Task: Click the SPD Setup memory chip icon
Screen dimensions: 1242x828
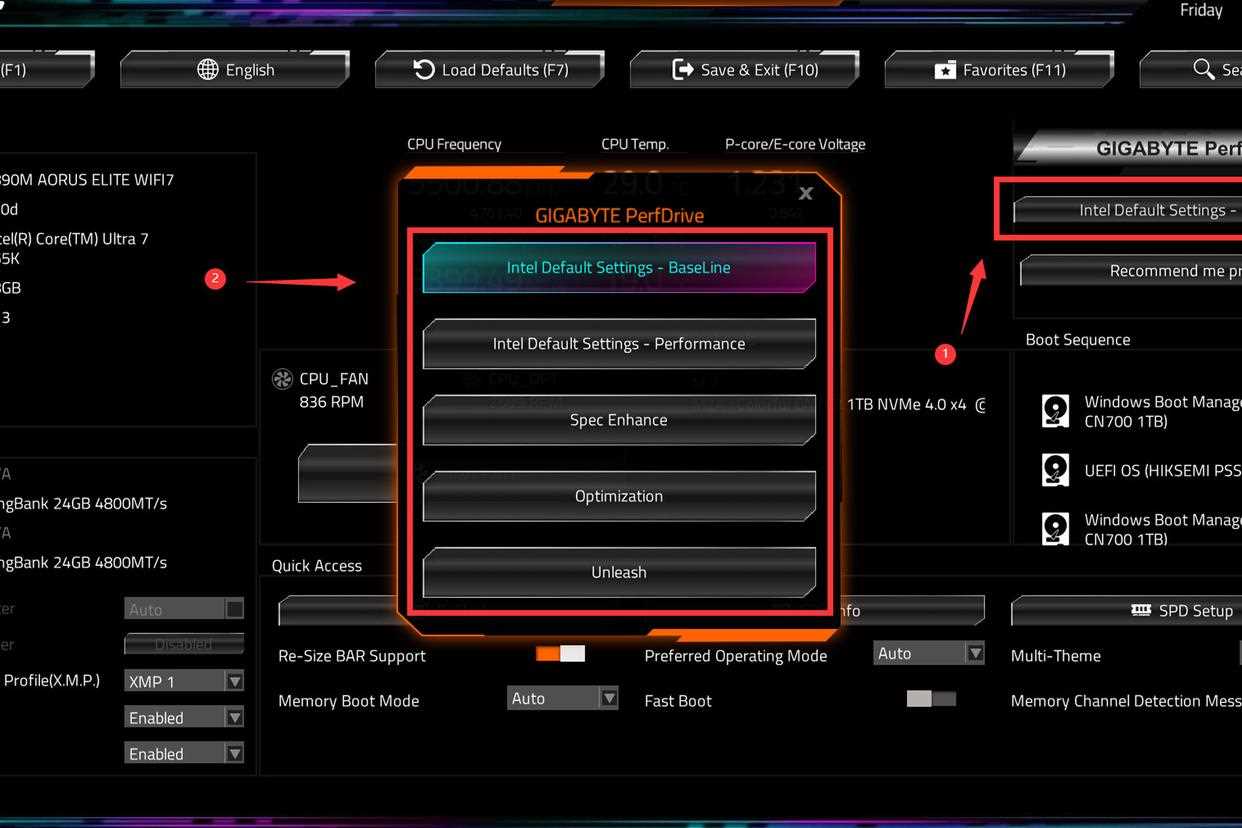Action: [x=1140, y=610]
